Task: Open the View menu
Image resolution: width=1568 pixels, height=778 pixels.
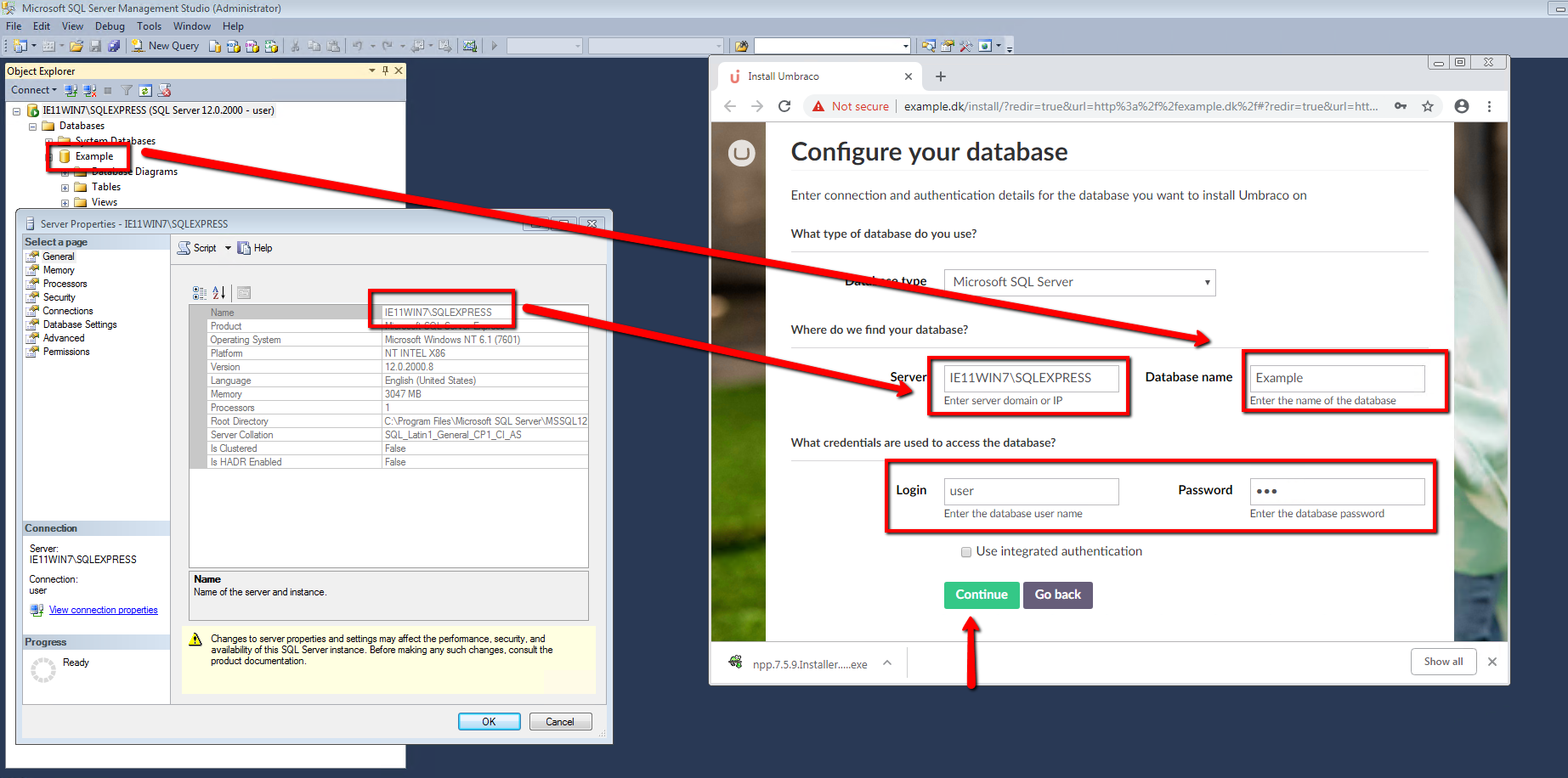Action: (72, 26)
